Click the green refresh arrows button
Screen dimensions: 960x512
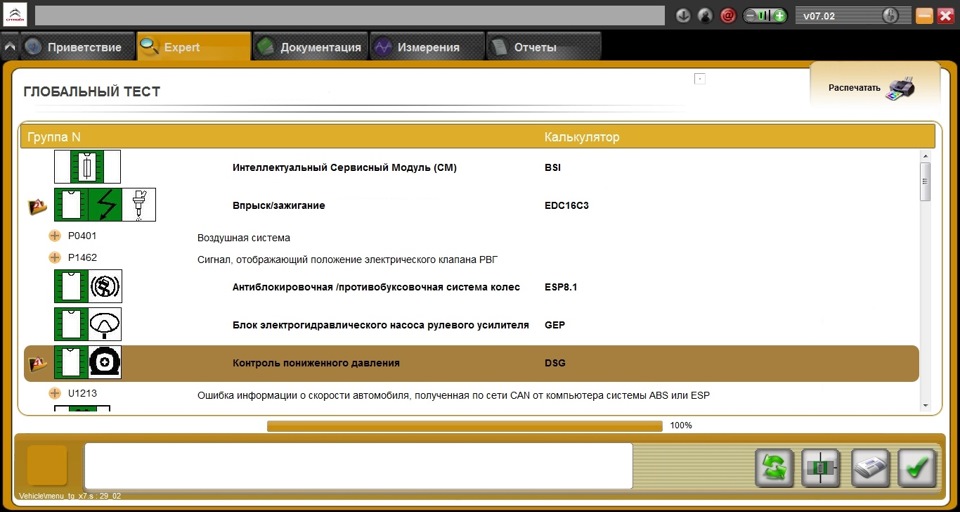coord(774,468)
